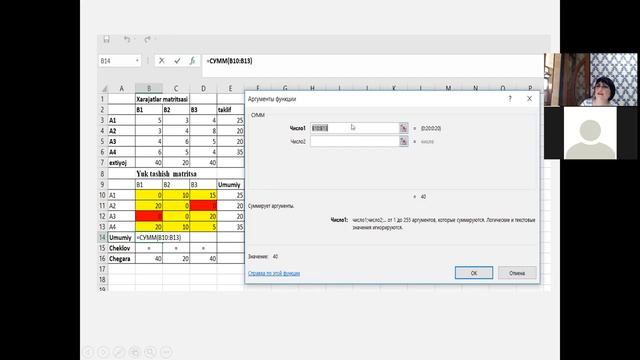Image resolution: width=640 pixels, height=360 pixels.
Task: Click the empty Число2 argument field
Action: click(x=354, y=142)
